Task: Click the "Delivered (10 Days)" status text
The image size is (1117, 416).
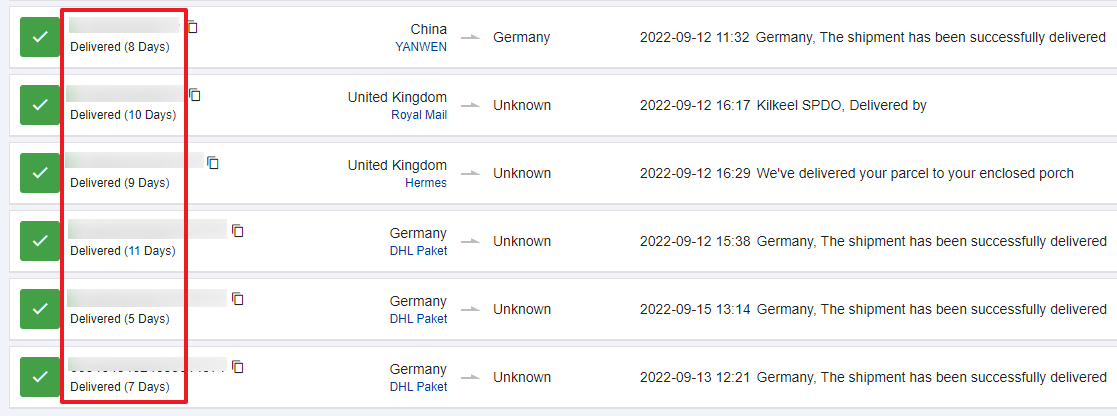Action: pyautogui.click(x=122, y=115)
